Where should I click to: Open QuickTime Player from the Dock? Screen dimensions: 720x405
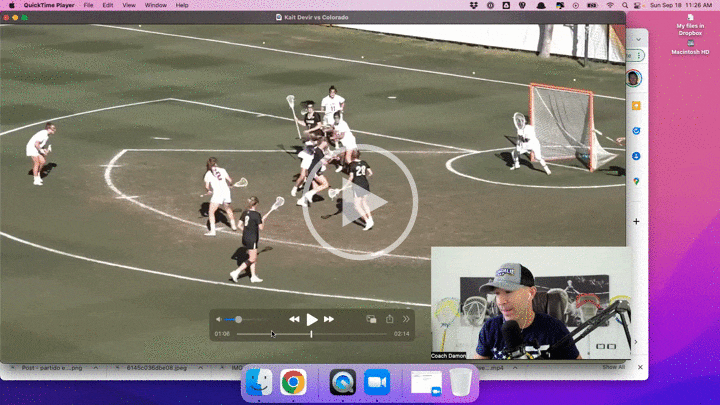point(343,382)
